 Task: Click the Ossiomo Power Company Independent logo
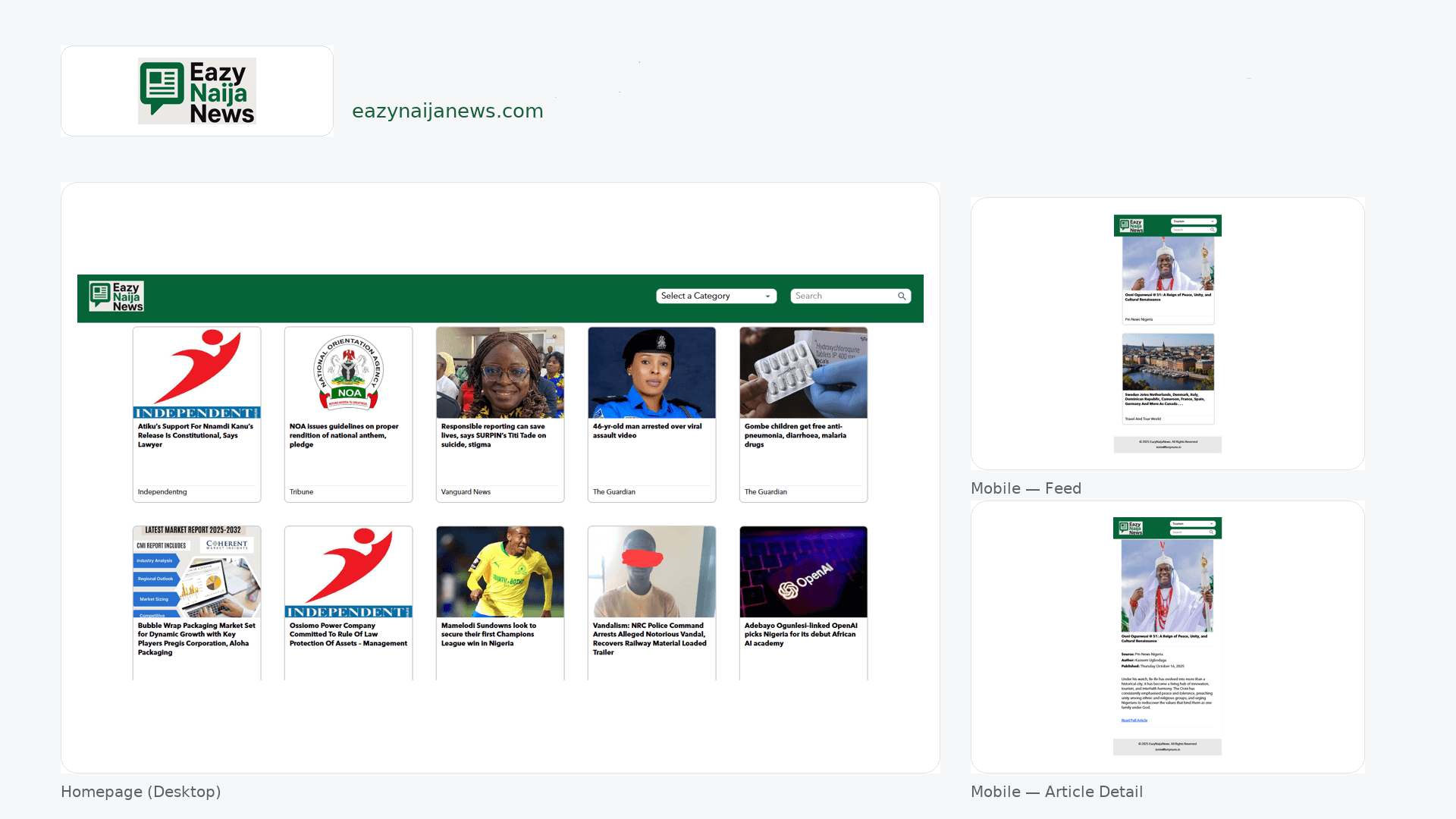pyautogui.click(x=349, y=572)
